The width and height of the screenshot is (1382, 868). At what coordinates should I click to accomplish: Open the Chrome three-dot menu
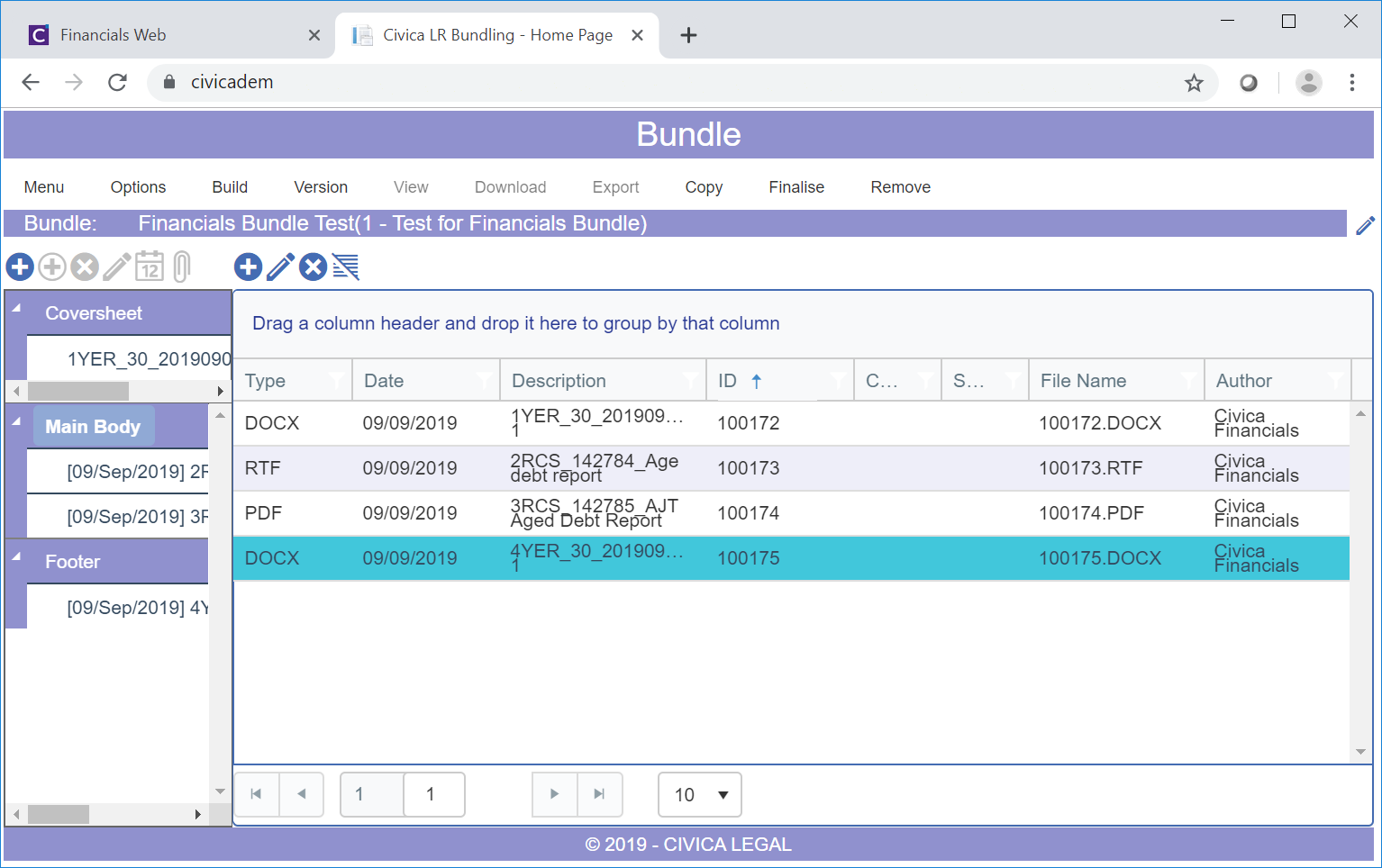[x=1351, y=83]
